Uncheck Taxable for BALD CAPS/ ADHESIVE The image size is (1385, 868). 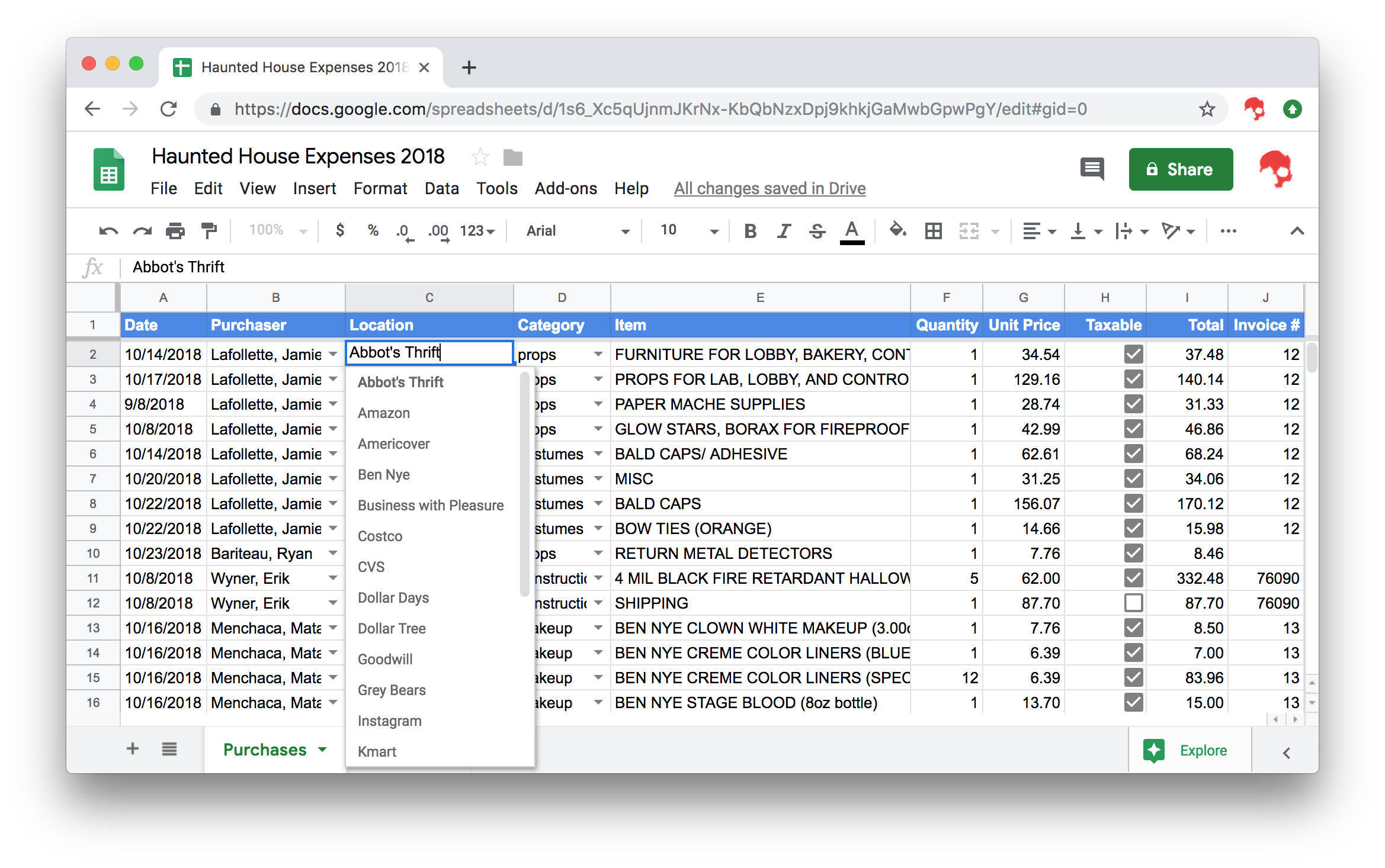tap(1133, 454)
